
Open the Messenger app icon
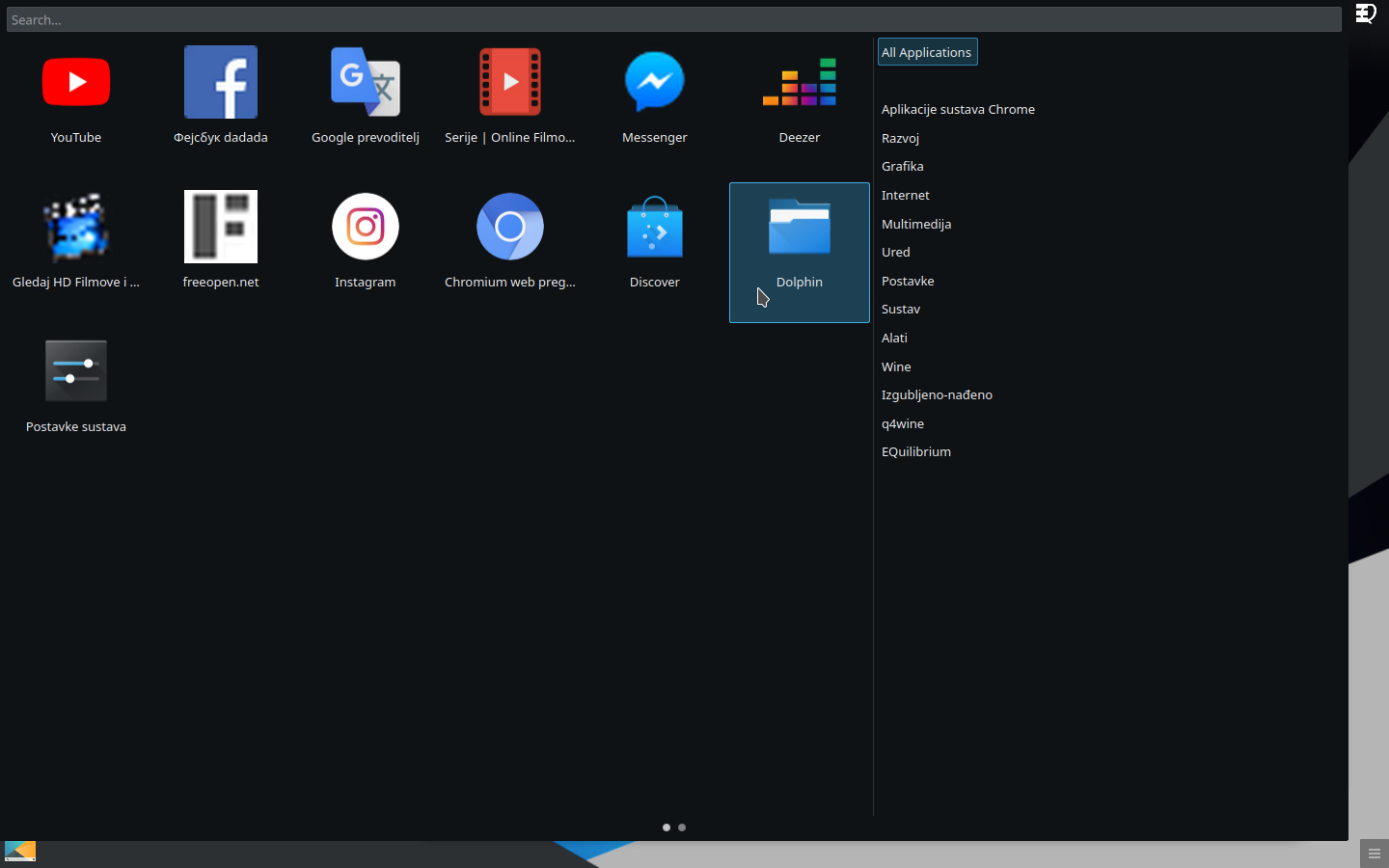coord(655,82)
